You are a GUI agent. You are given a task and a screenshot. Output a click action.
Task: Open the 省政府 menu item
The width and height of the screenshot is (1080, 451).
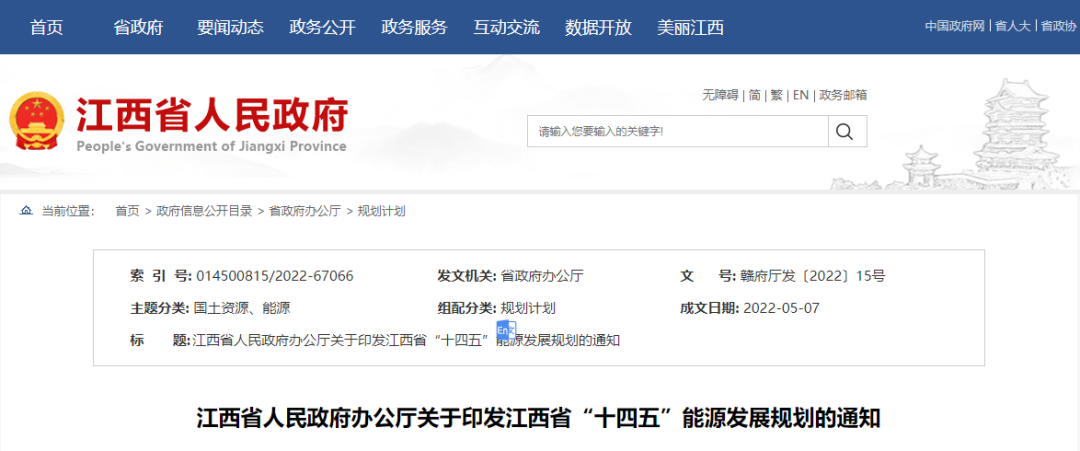coord(138,27)
